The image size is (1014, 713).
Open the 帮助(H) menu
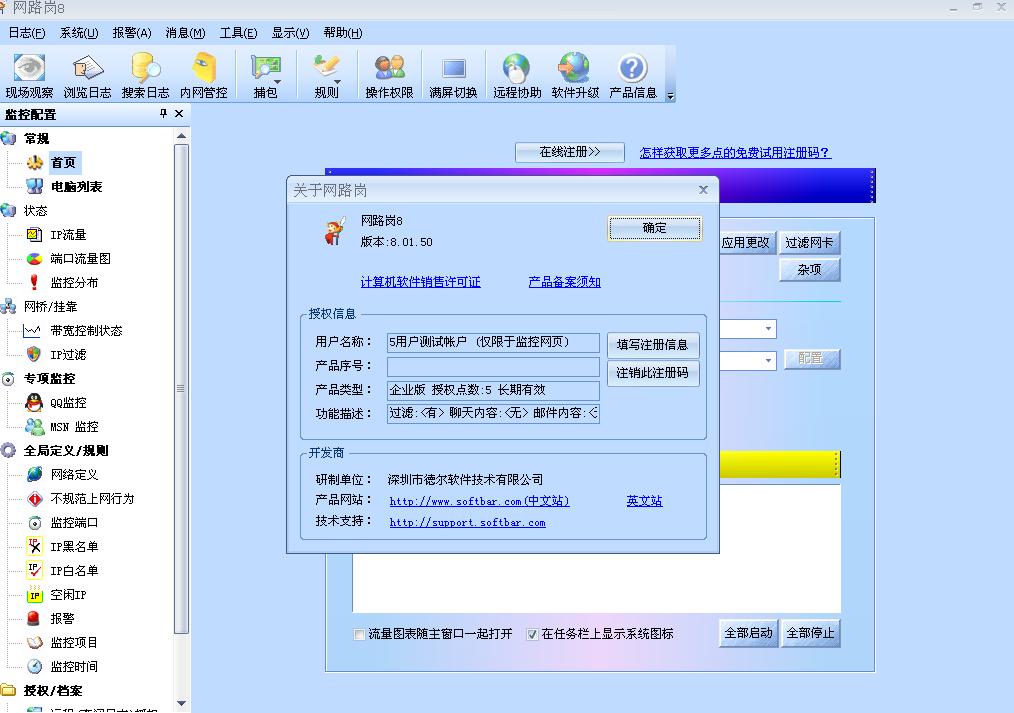(x=342, y=33)
